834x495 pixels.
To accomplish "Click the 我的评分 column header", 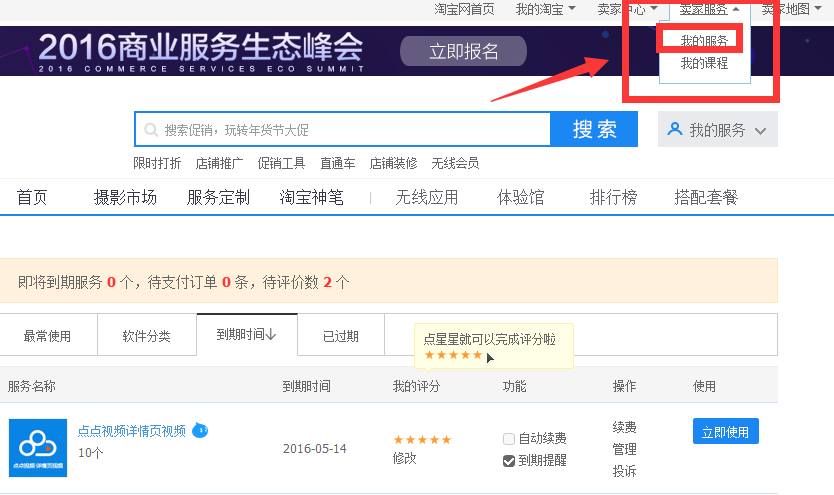I will point(416,386).
